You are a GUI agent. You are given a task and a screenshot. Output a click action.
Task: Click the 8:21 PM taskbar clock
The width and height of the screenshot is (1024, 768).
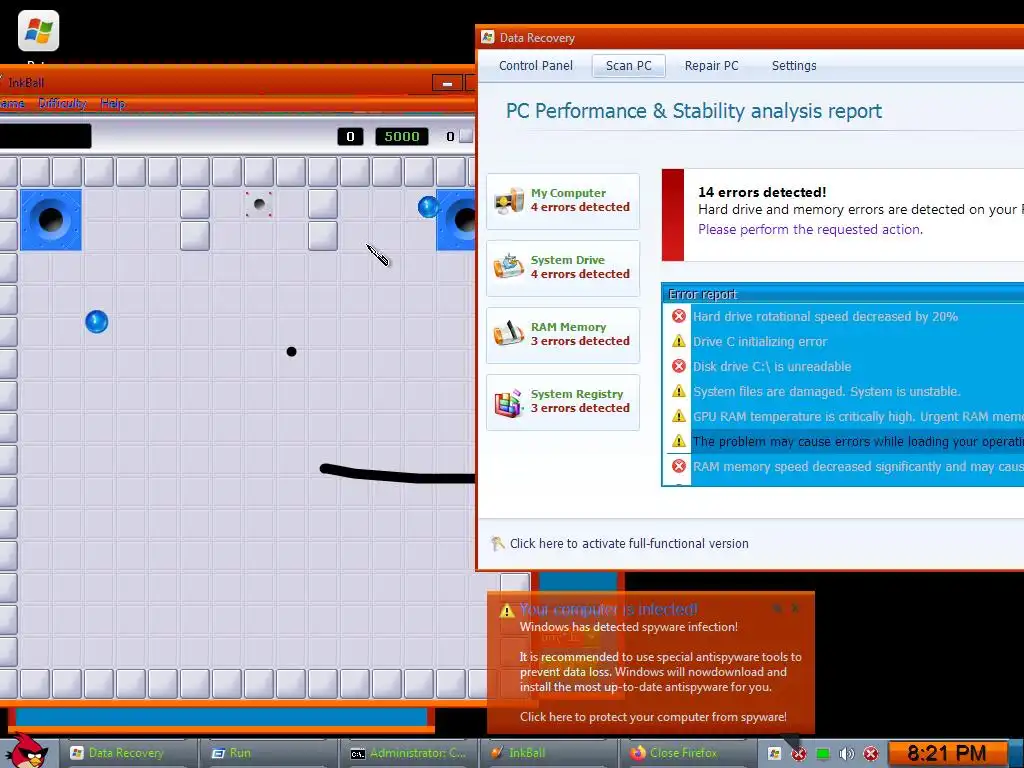947,754
